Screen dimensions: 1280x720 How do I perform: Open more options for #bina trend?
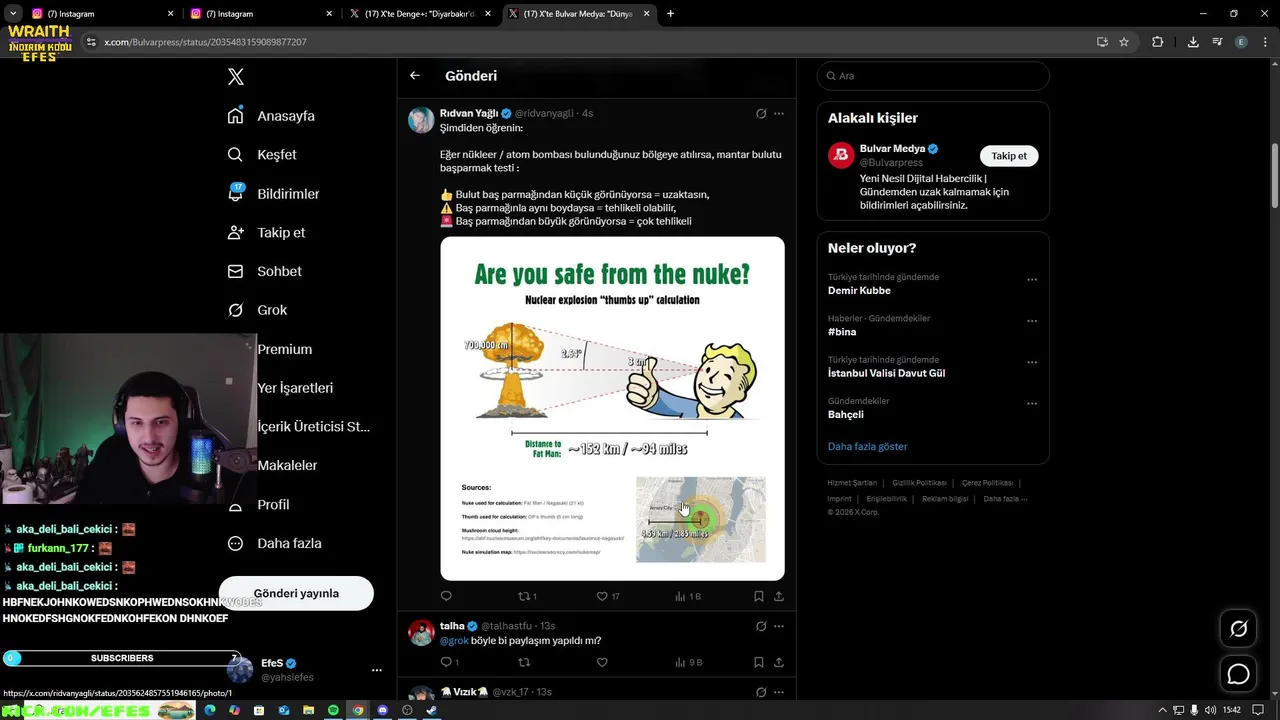pyautogui.click(x=1032, y=321)
